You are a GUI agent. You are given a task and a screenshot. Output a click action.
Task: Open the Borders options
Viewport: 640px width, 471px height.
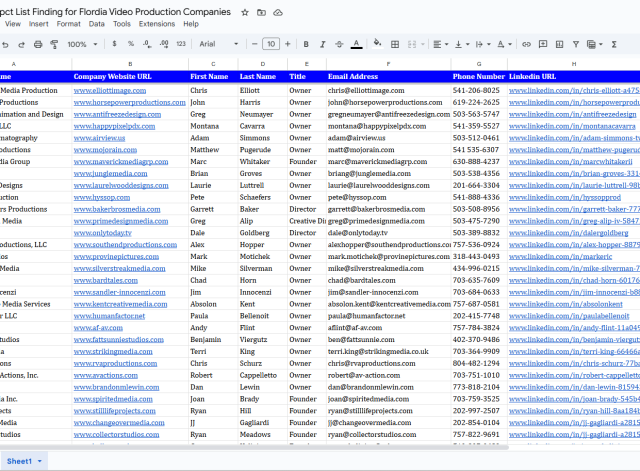pyautogui.click(x=395, y=44)
